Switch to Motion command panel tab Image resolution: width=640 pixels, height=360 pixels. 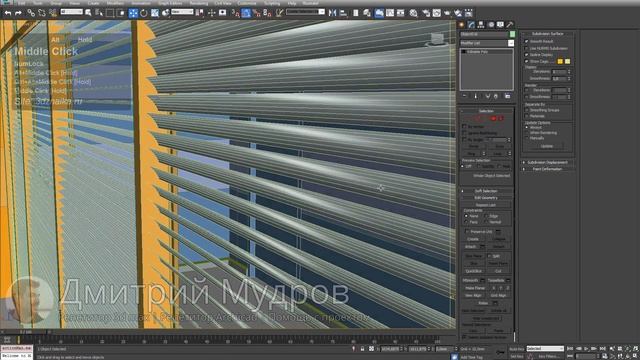pos(491,24)
